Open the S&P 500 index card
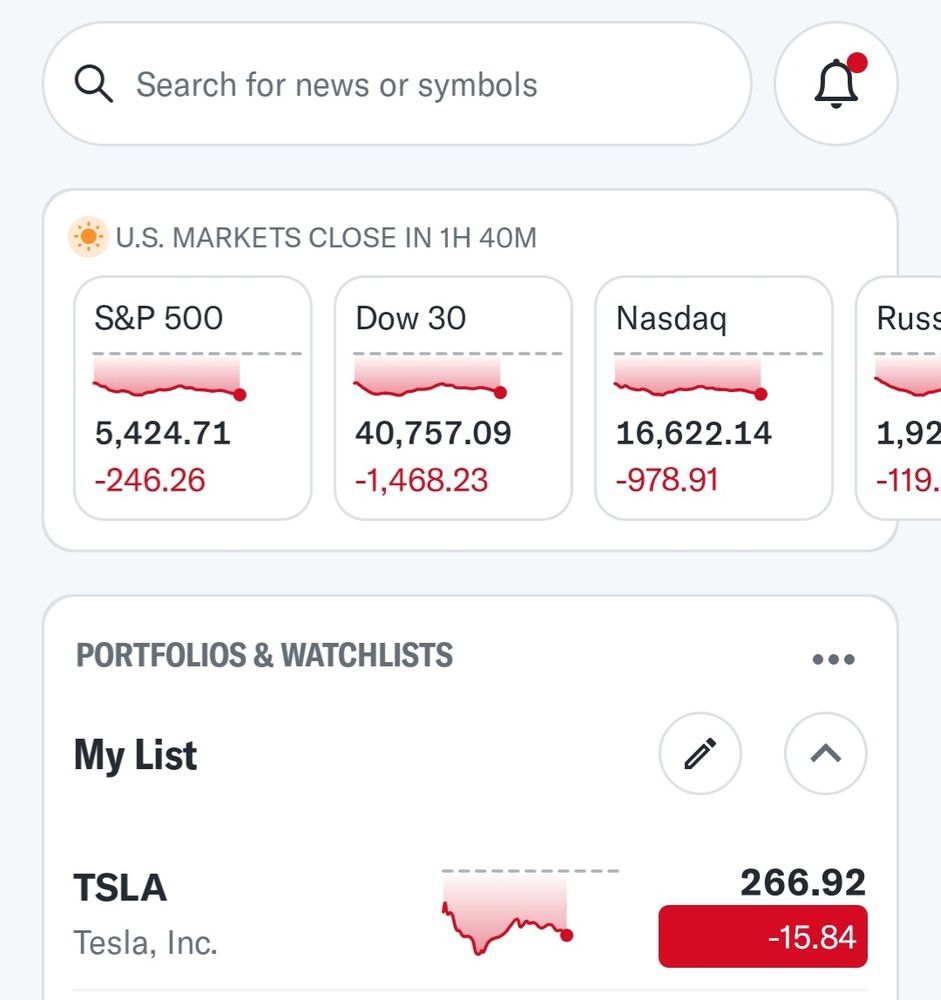 point(193,398)
